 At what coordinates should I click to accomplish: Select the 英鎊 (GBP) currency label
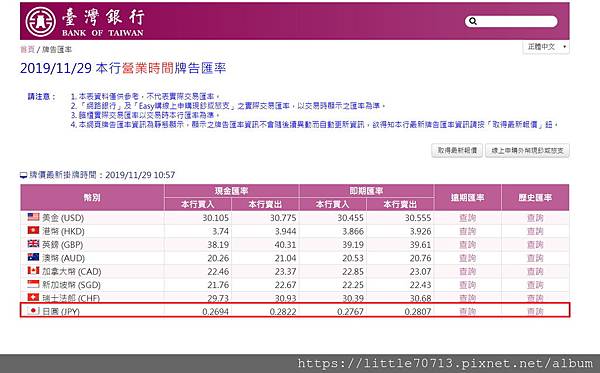pyautogui.click(x=62, y=244)
